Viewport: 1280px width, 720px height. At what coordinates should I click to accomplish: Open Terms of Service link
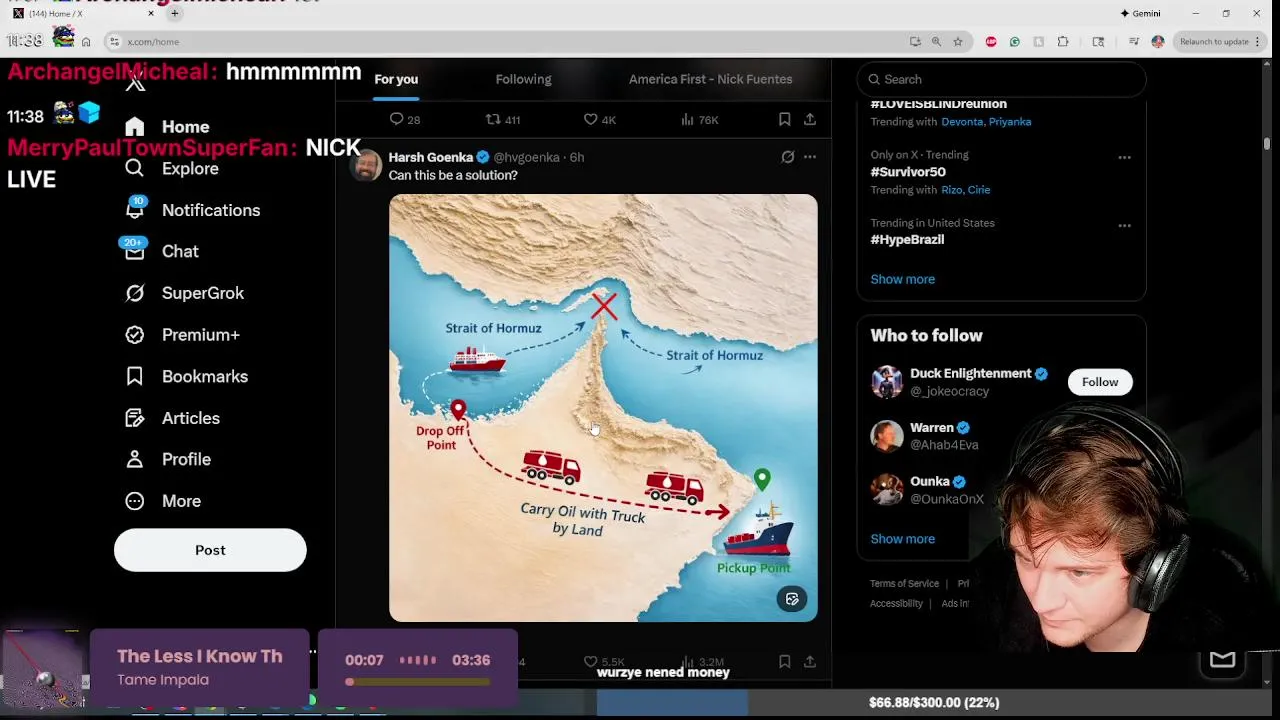click(x=904, y=584)
